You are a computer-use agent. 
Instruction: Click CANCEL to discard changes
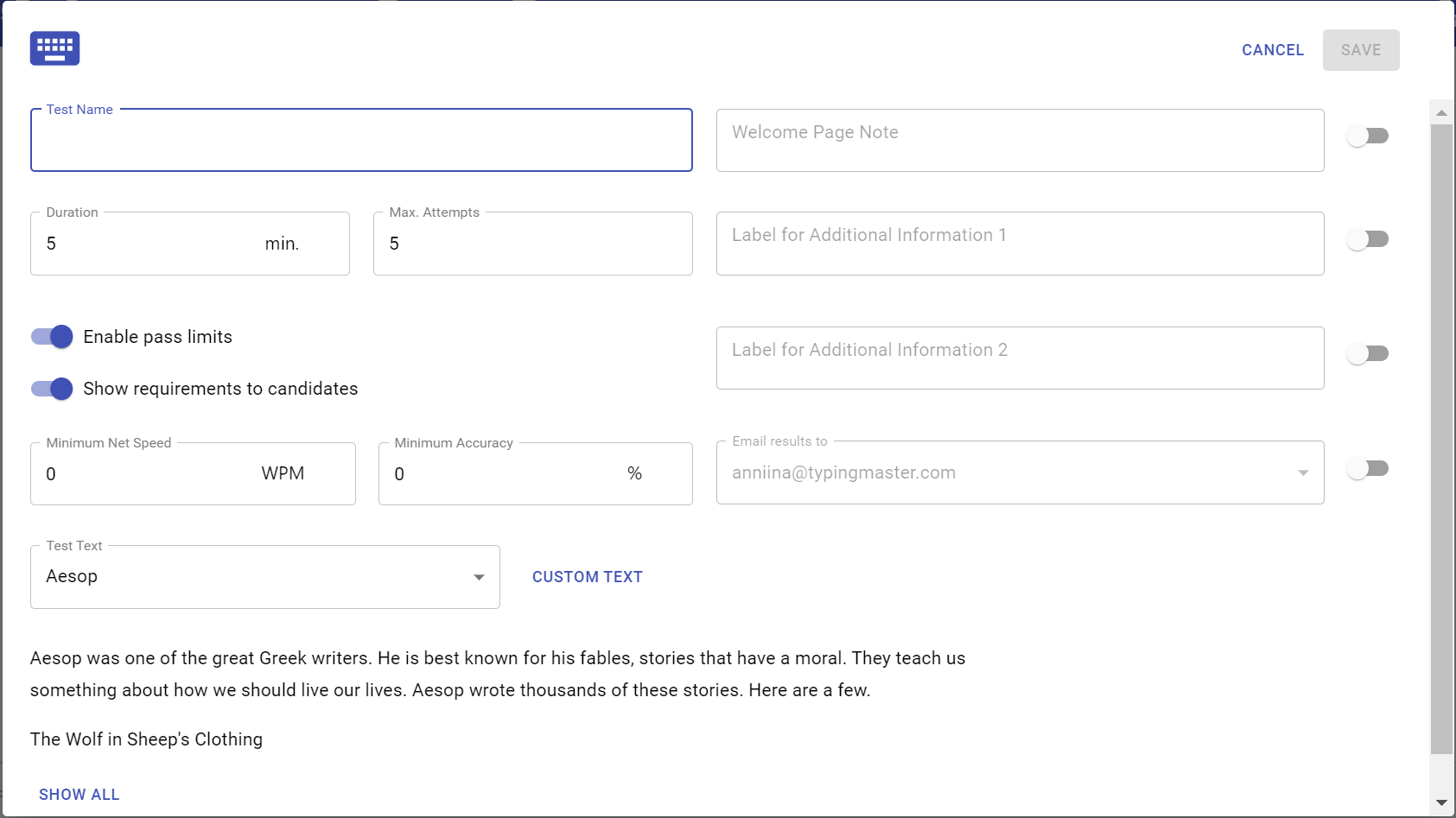coord(1272,49)
